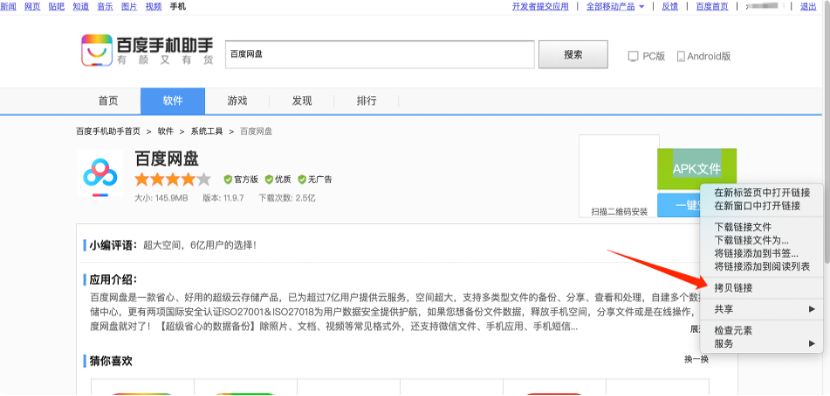
Task: Click the 扫描二维码安装 QR code box
Action: pos(619,176)
